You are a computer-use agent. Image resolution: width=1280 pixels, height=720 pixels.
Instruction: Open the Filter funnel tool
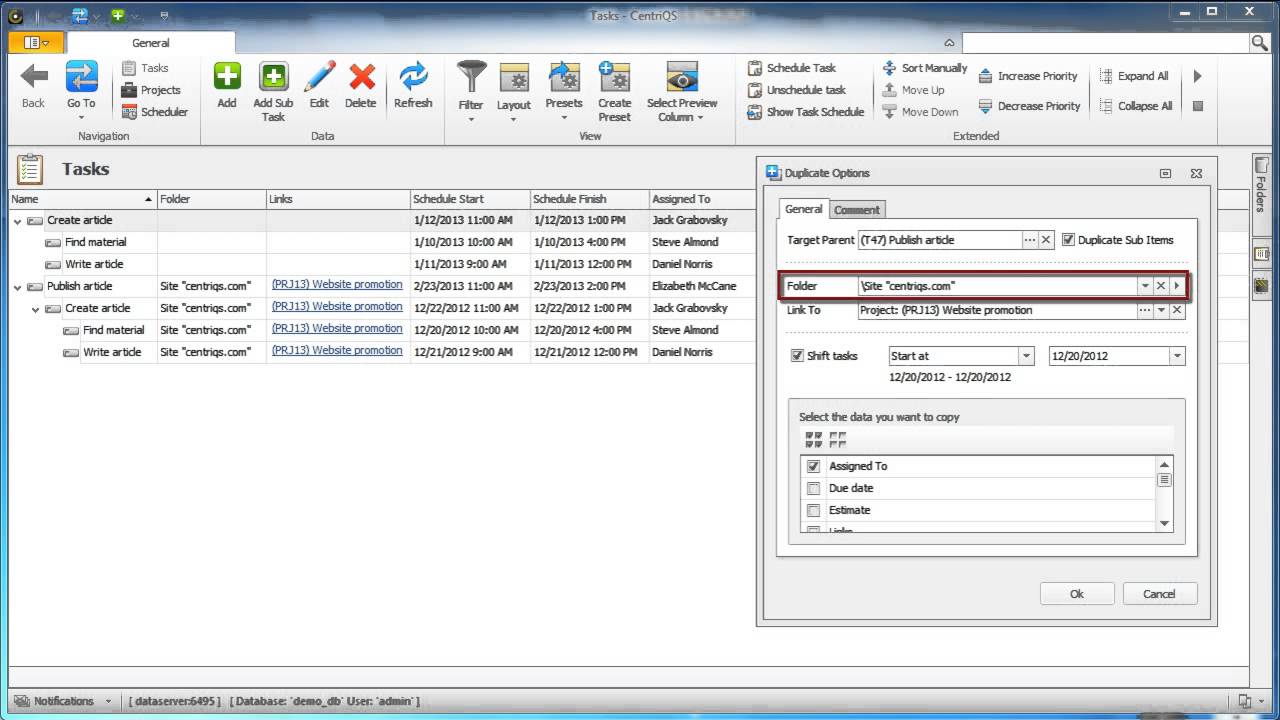(x=471, y=91)
